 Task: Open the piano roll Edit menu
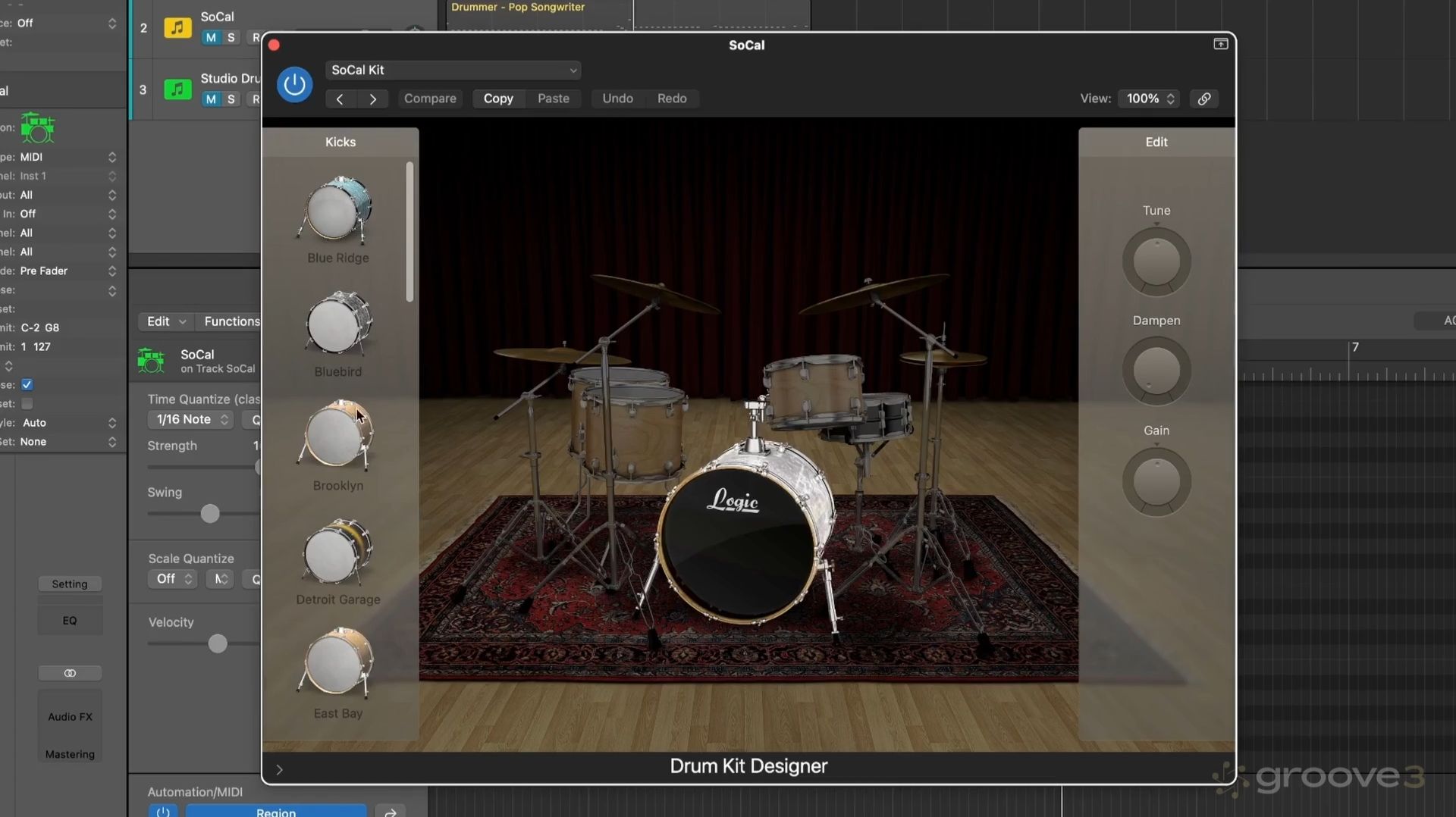click(x=165, y=321)
